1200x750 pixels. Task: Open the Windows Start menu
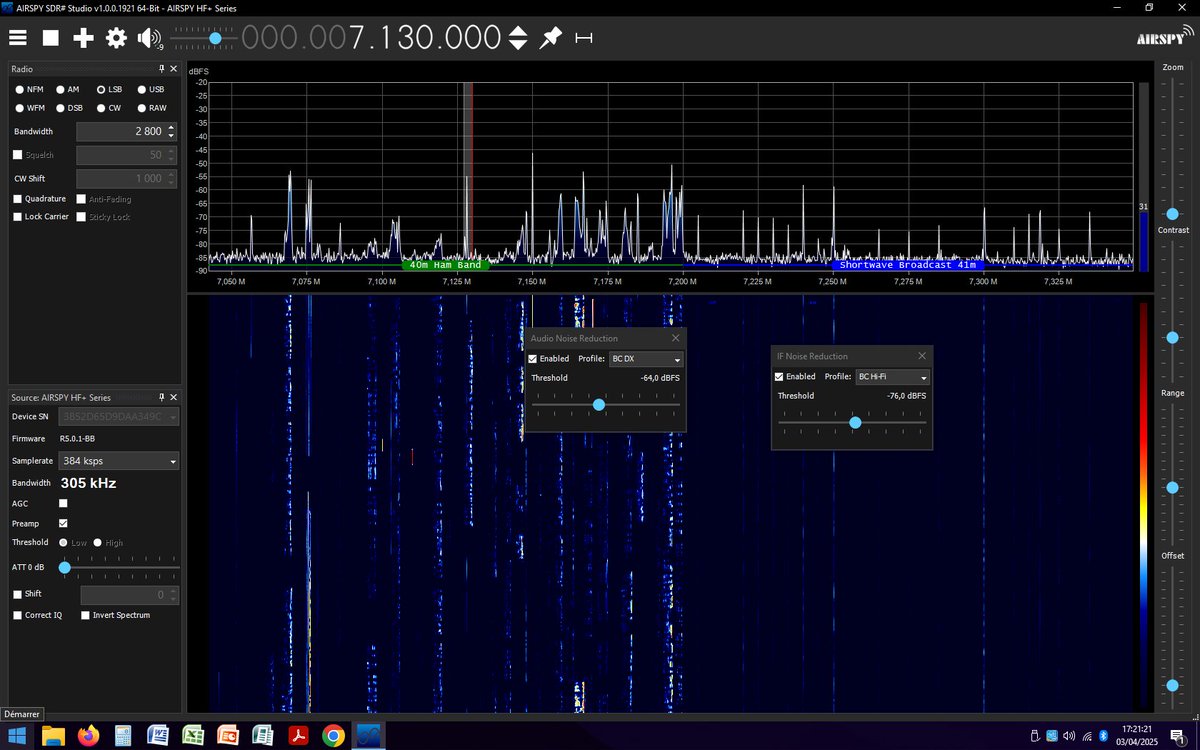point(18,736)
